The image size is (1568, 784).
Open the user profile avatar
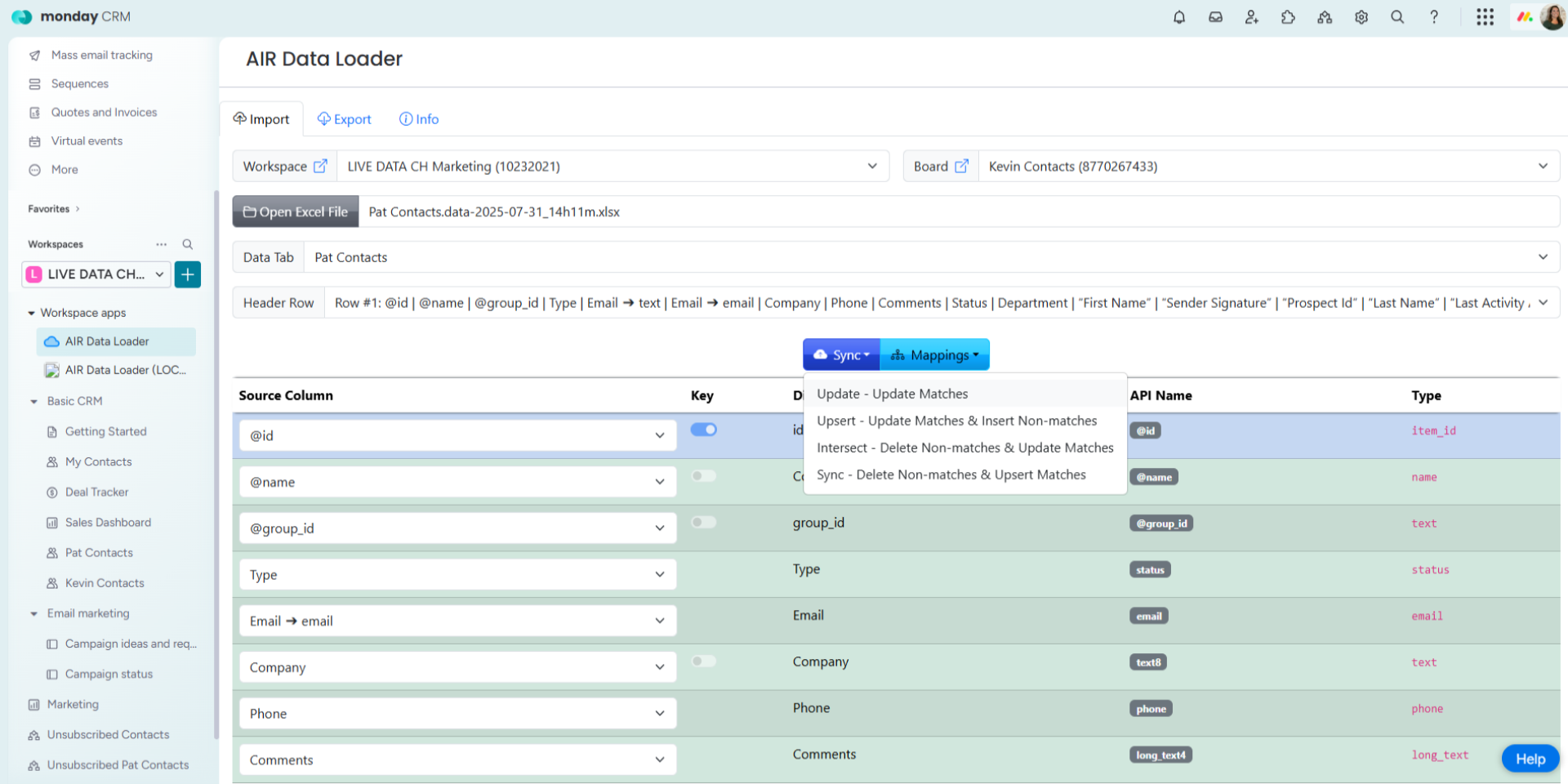(x=1552, y=17)
